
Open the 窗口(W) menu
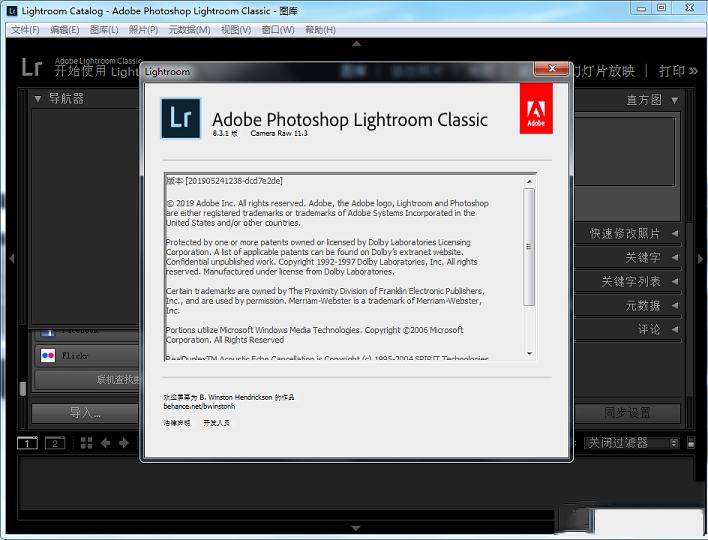coord(278,30)
